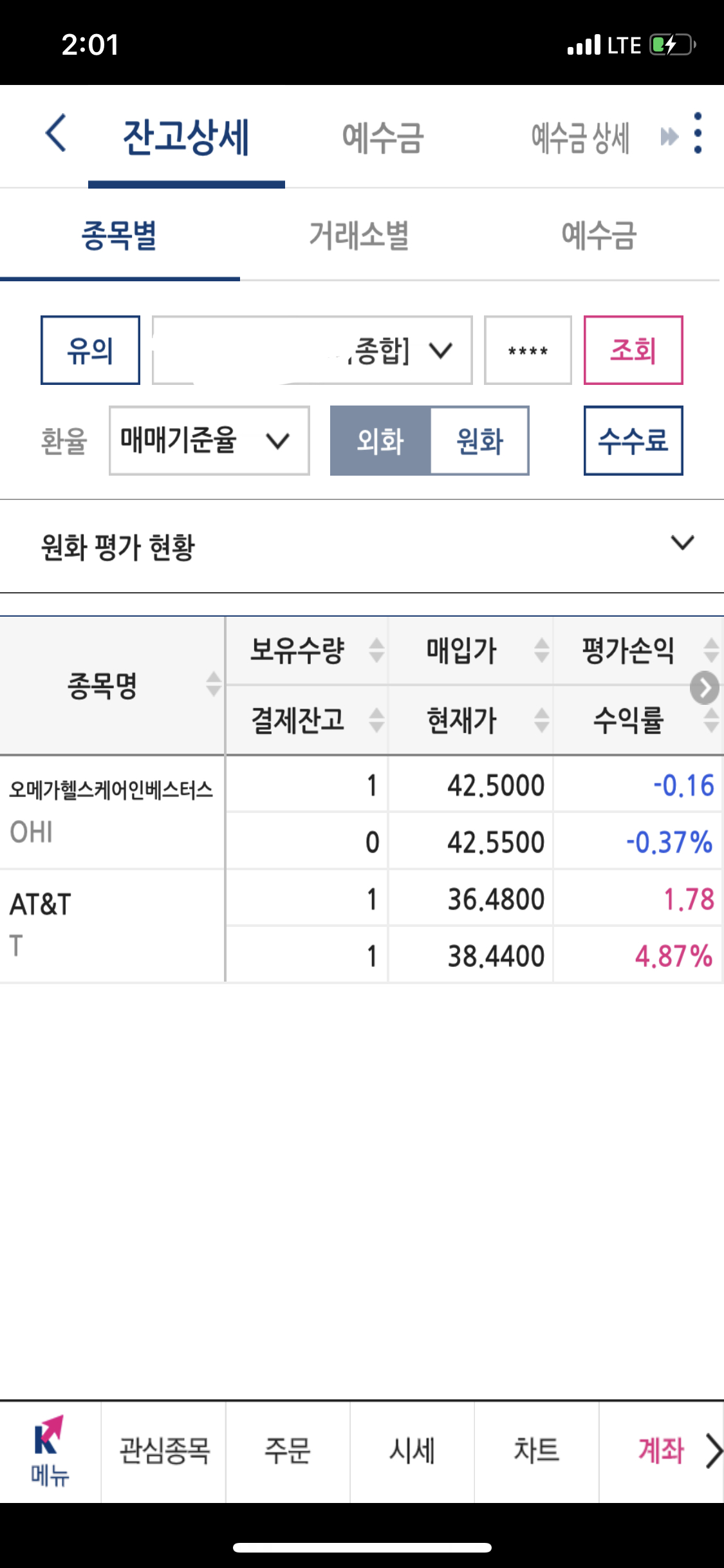
Task: Switch to the 예수금 sub-tab beside 거래소별
Action: point(599,236)
